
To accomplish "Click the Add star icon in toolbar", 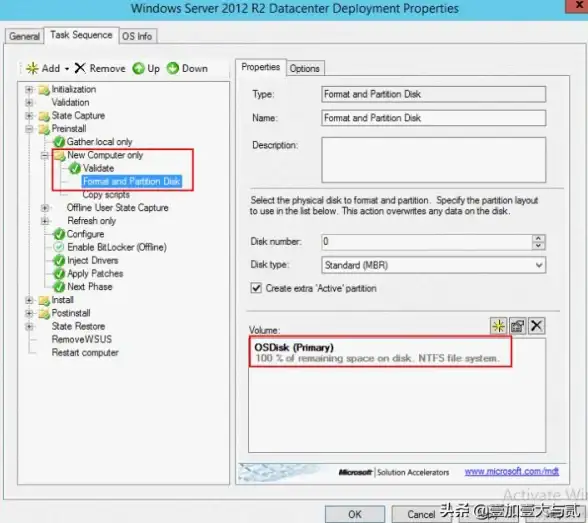I will [32, 68].
